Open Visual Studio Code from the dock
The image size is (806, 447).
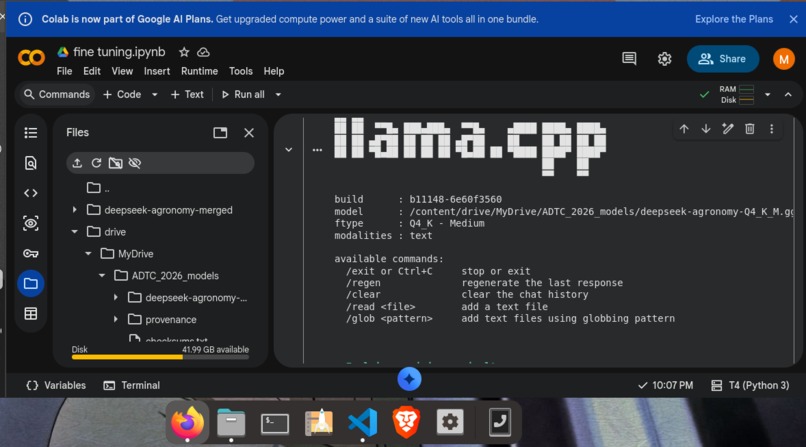[x=362, y=422]
